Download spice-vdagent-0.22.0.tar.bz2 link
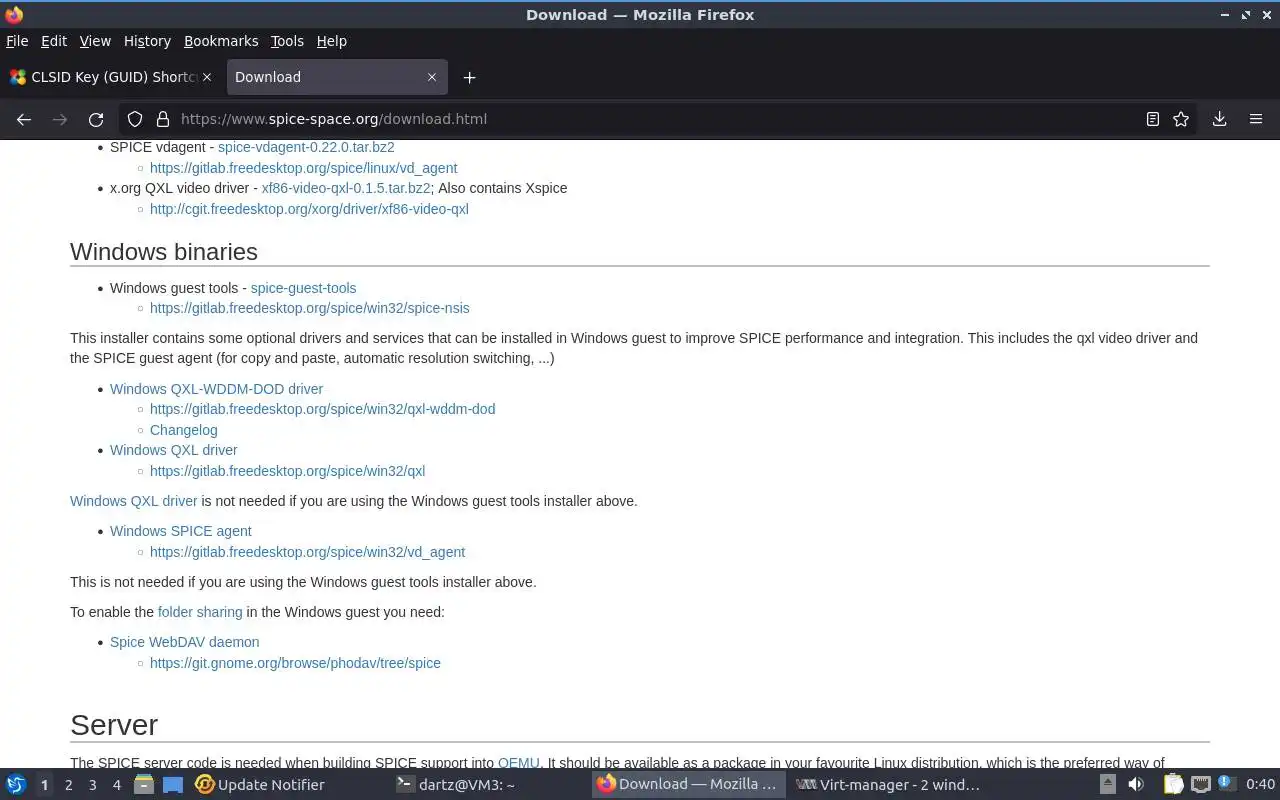Image resolution: width=1280 pixels, height=800 pixels. [x=306, y=147]
